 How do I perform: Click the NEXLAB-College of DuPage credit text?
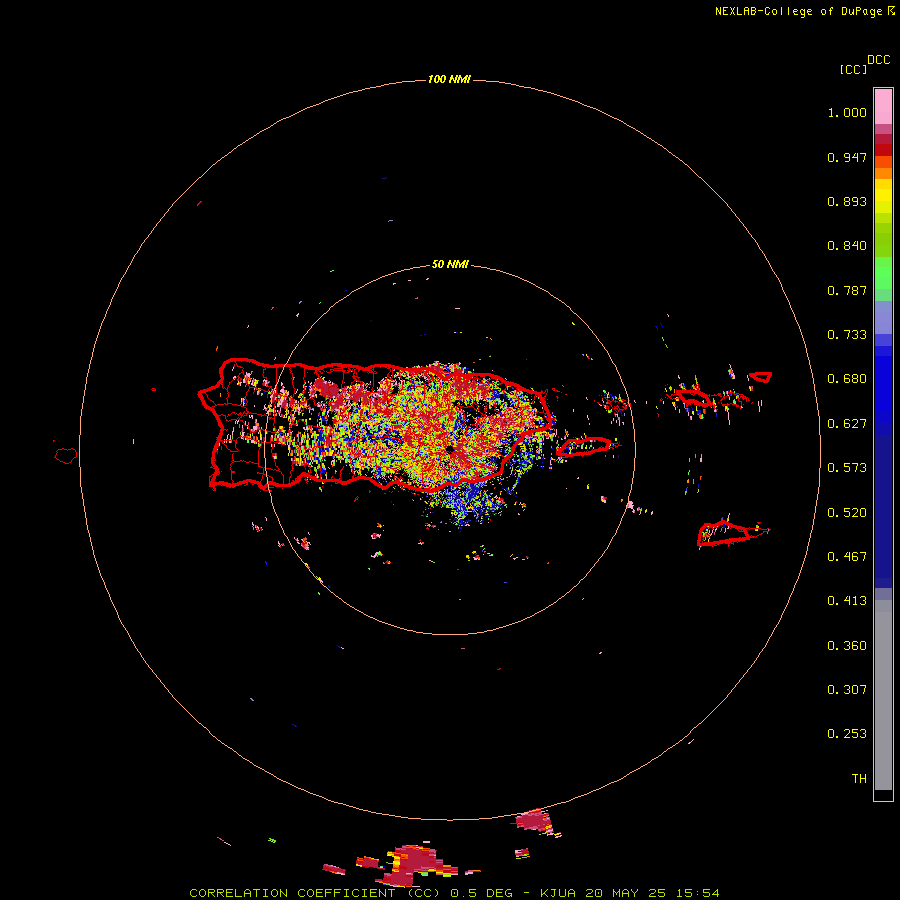pyautogui.click(x=798, y=11)
